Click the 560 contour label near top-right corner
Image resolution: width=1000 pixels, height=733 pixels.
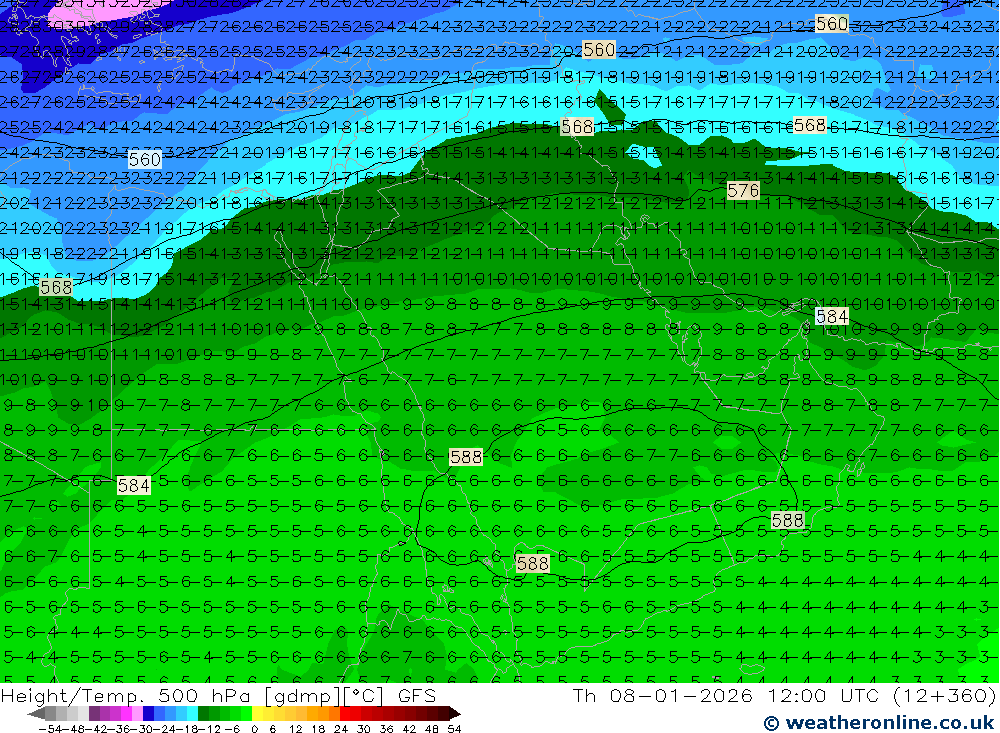832,24
